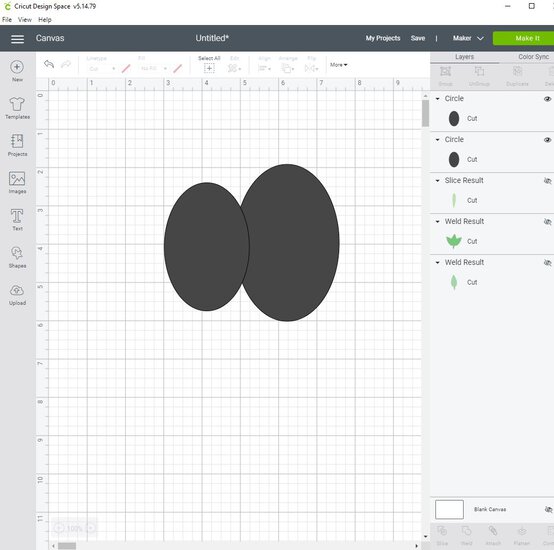The image size is (554, 550).
Task: Select the first Circle layer thumbnail
Action: (454, 118)
